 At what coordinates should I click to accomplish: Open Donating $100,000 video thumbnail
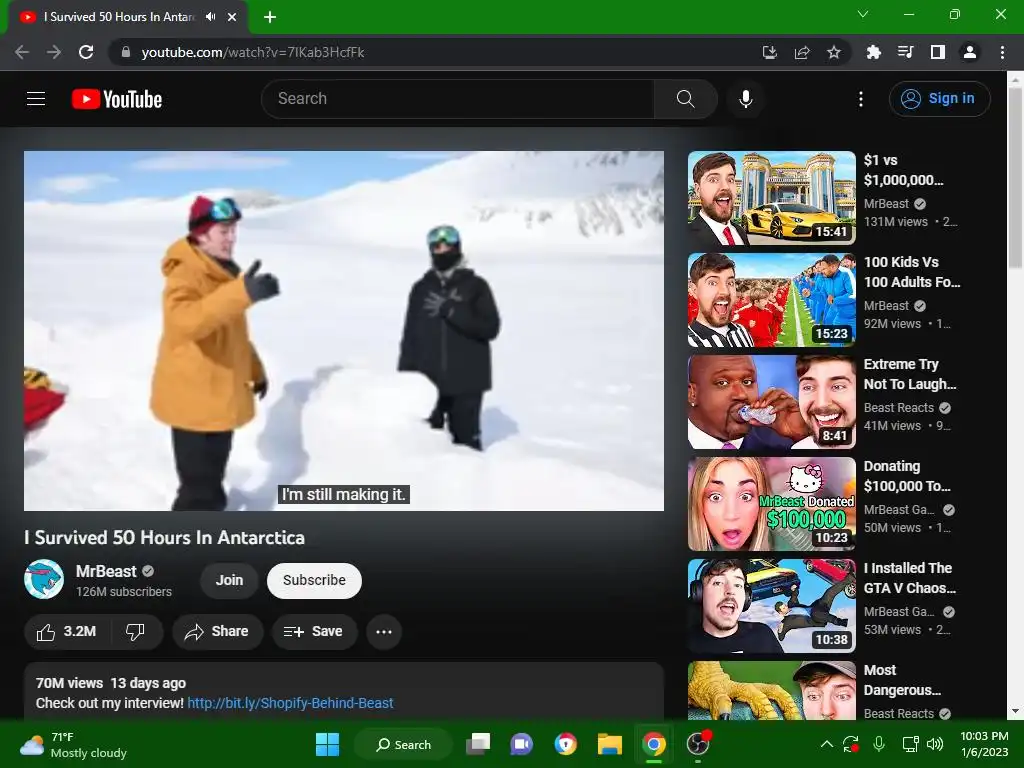pyautogui.click(x=771, y=504)
